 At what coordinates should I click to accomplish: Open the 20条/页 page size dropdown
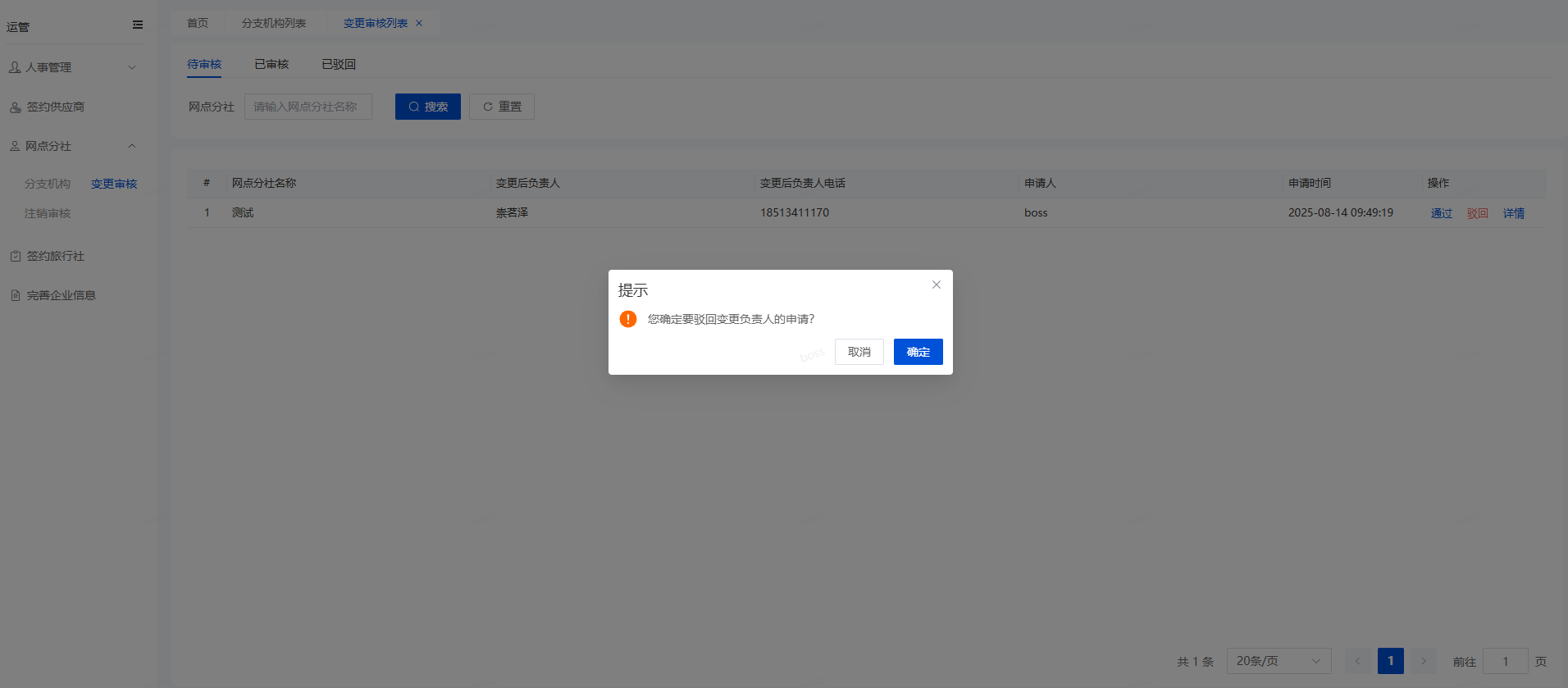1279,661
